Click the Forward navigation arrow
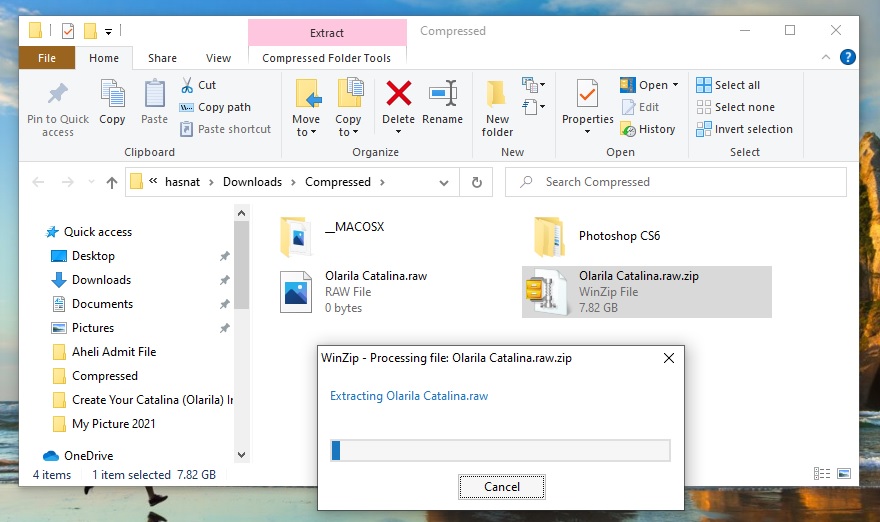Image resolution: width=880 pixels, height=522 pixels. [67, 182]
